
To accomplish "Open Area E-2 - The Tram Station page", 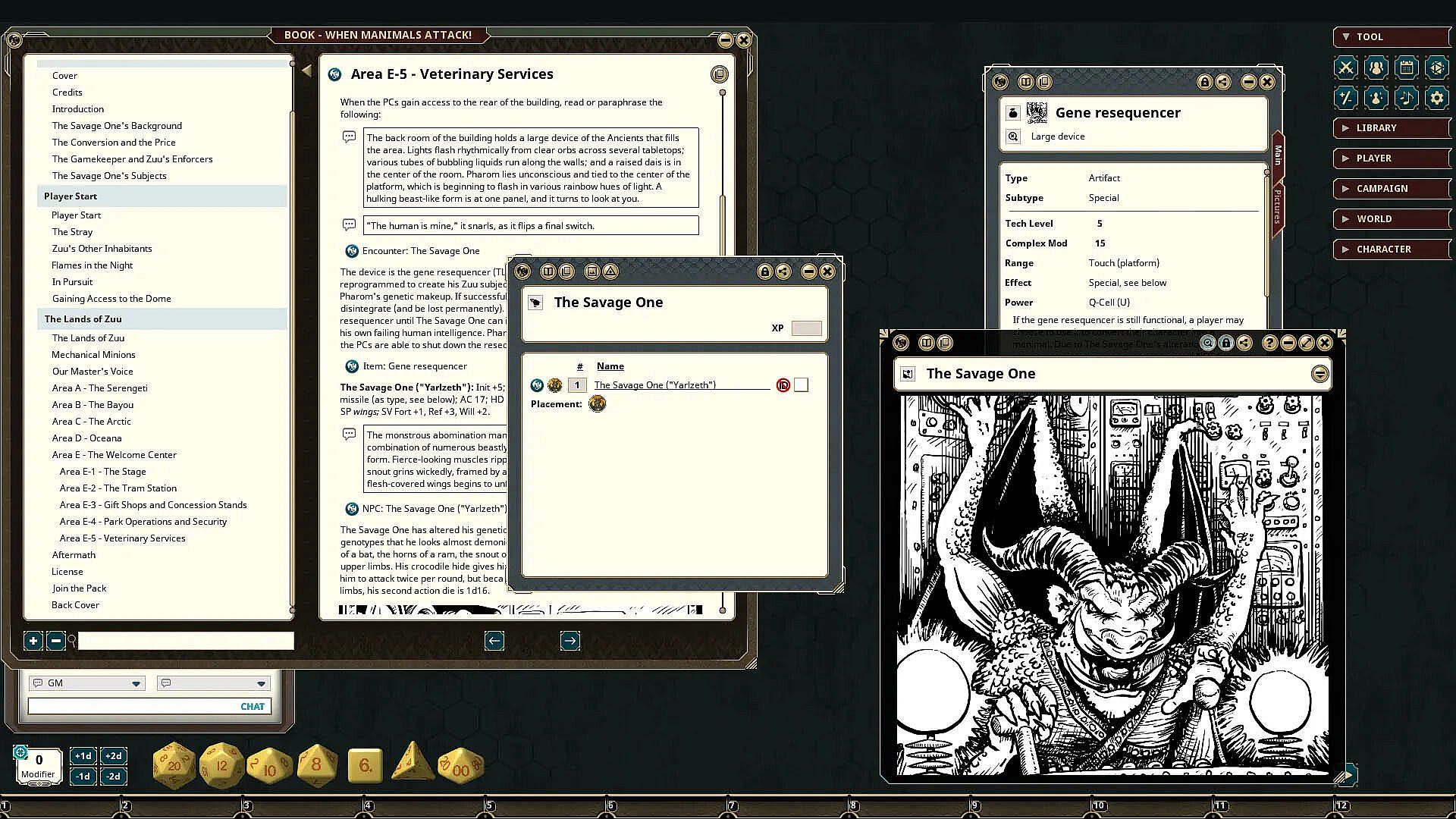I will (118, 488).
